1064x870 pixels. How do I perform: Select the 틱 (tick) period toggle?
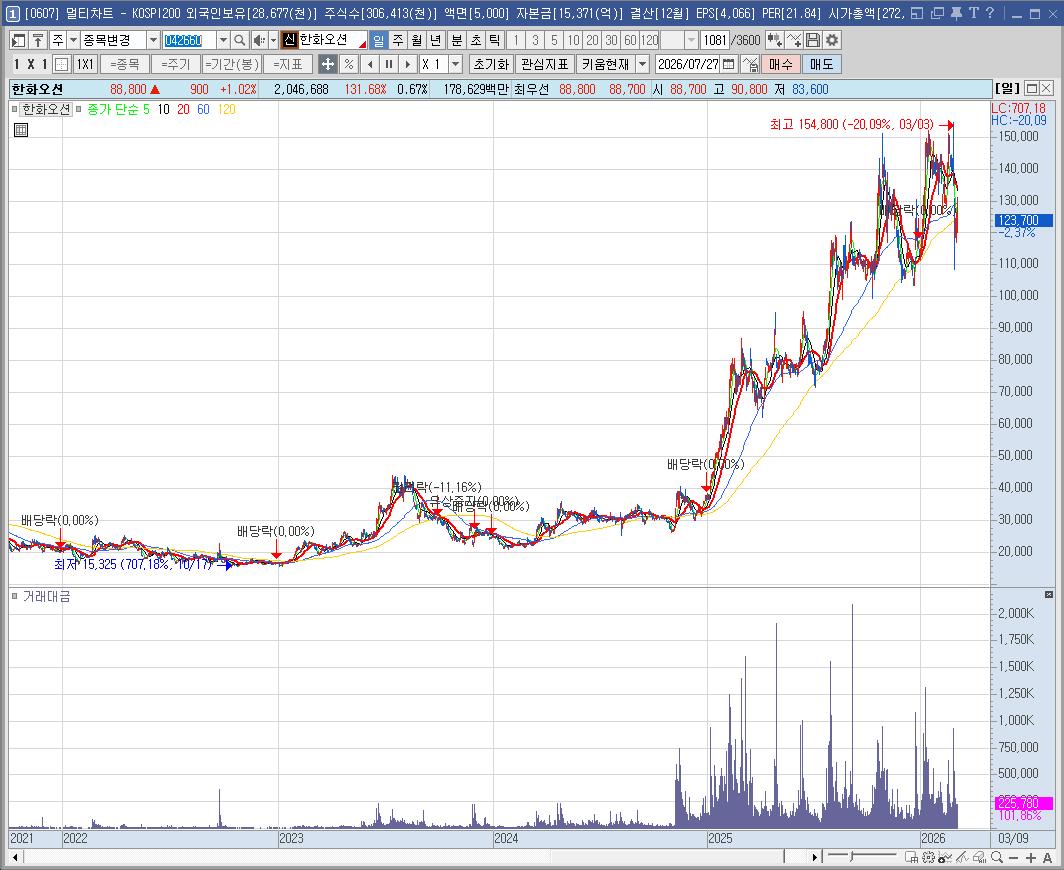495,41
